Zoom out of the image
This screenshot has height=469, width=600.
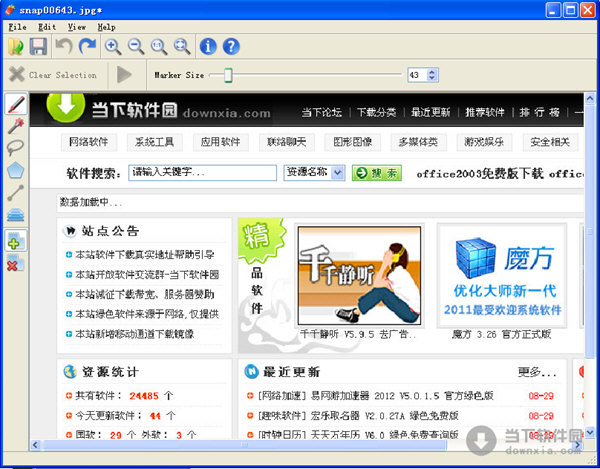point(136,46)
